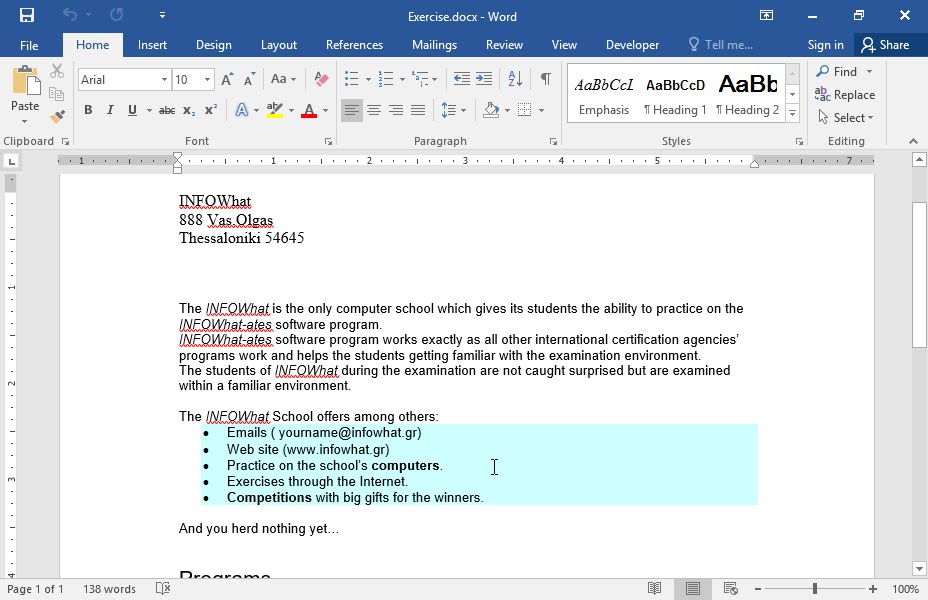Cut selection with the scissors icon

[57, 71]
